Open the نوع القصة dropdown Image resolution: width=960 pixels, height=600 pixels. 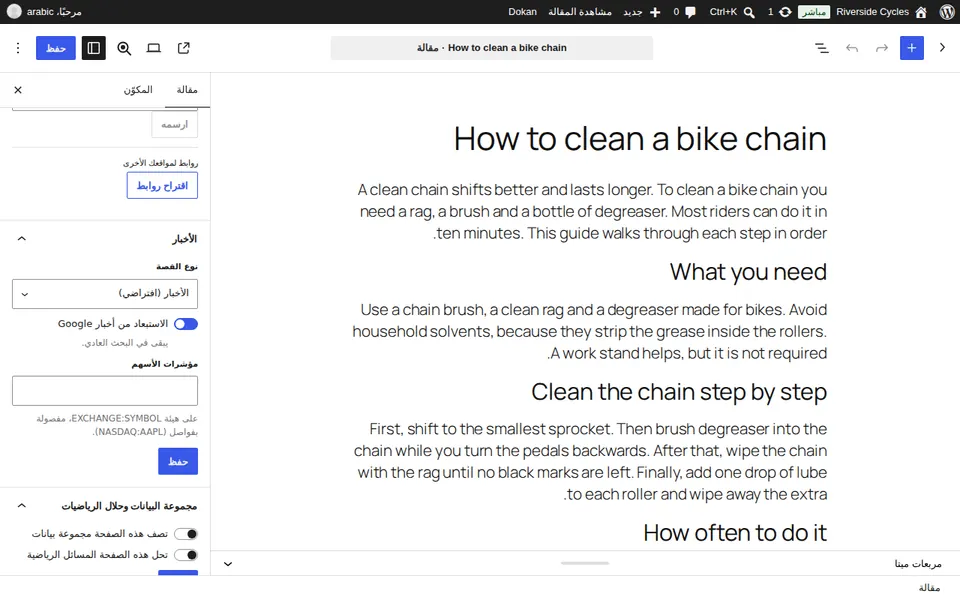[105, 294]
